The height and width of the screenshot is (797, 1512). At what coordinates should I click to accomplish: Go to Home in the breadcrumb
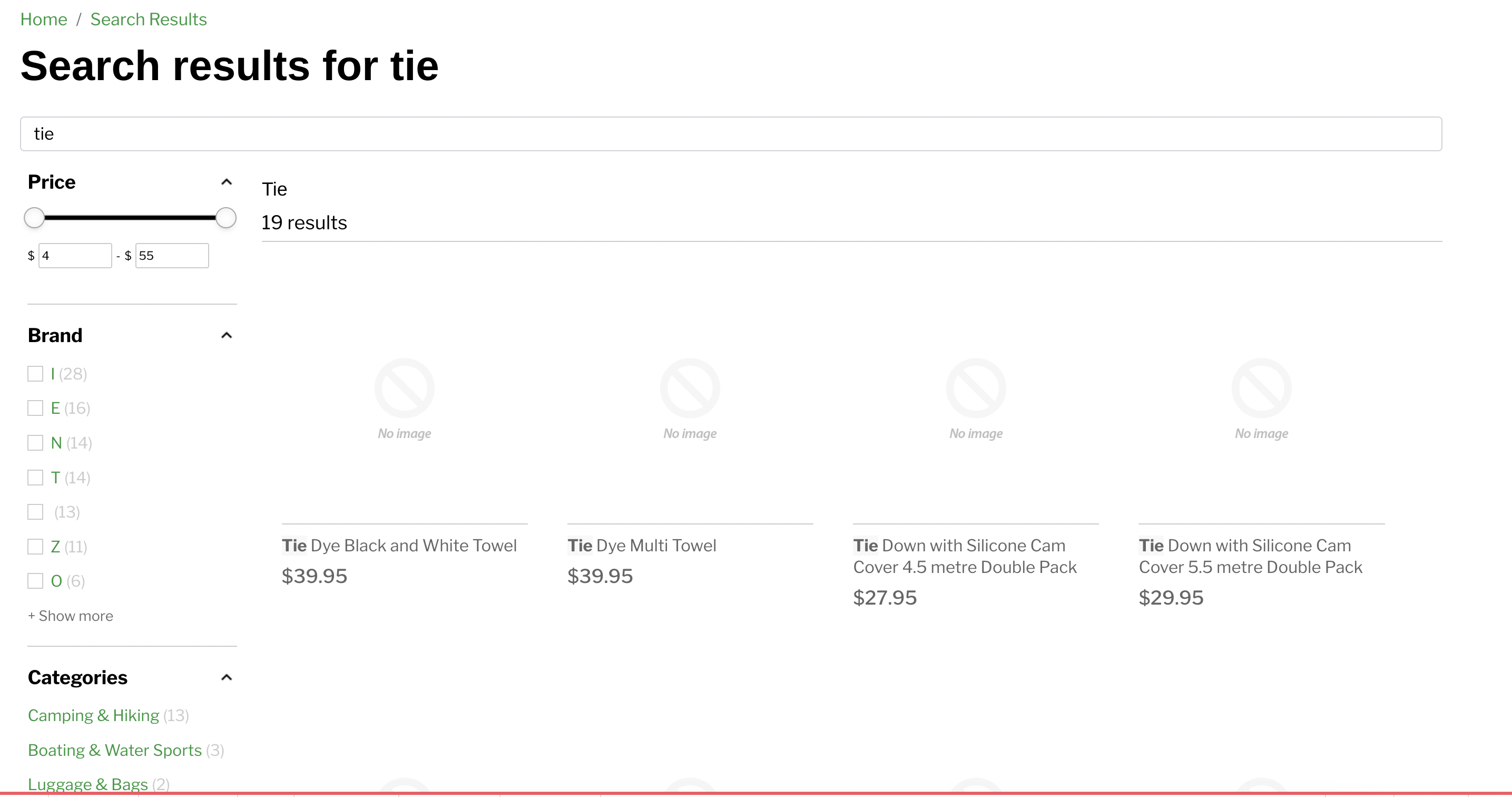click(43, 20)
